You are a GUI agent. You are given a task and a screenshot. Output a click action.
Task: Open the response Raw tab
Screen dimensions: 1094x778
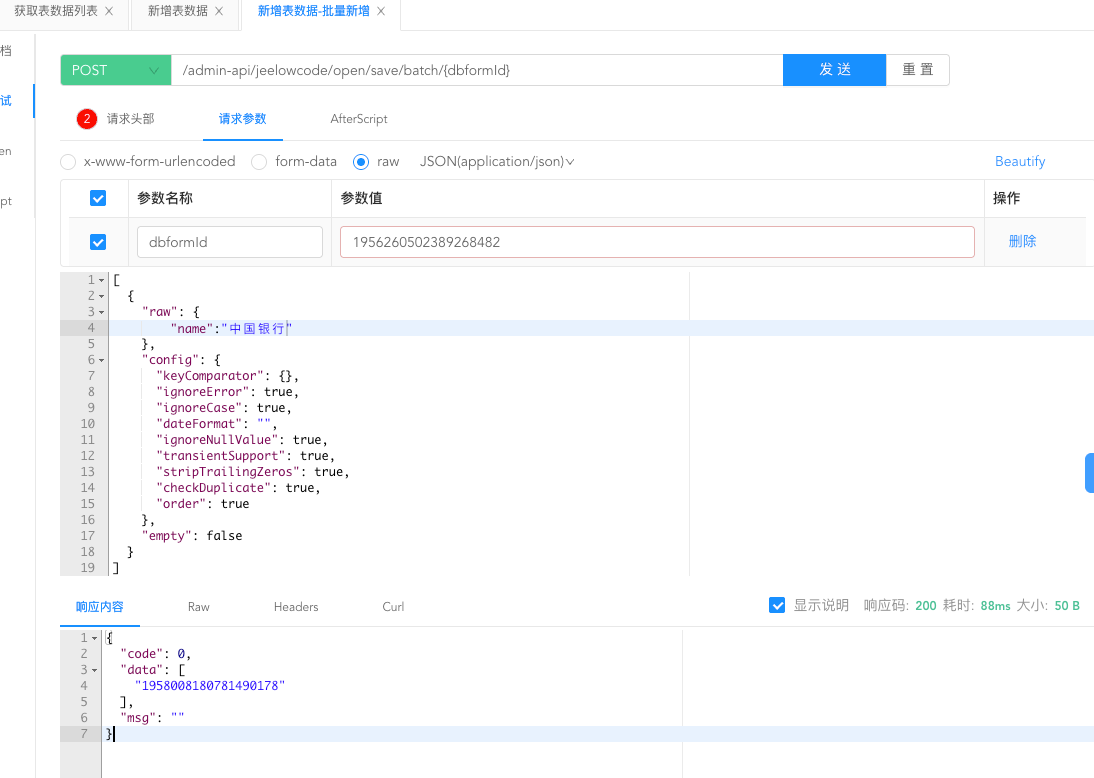click(198, 607)
